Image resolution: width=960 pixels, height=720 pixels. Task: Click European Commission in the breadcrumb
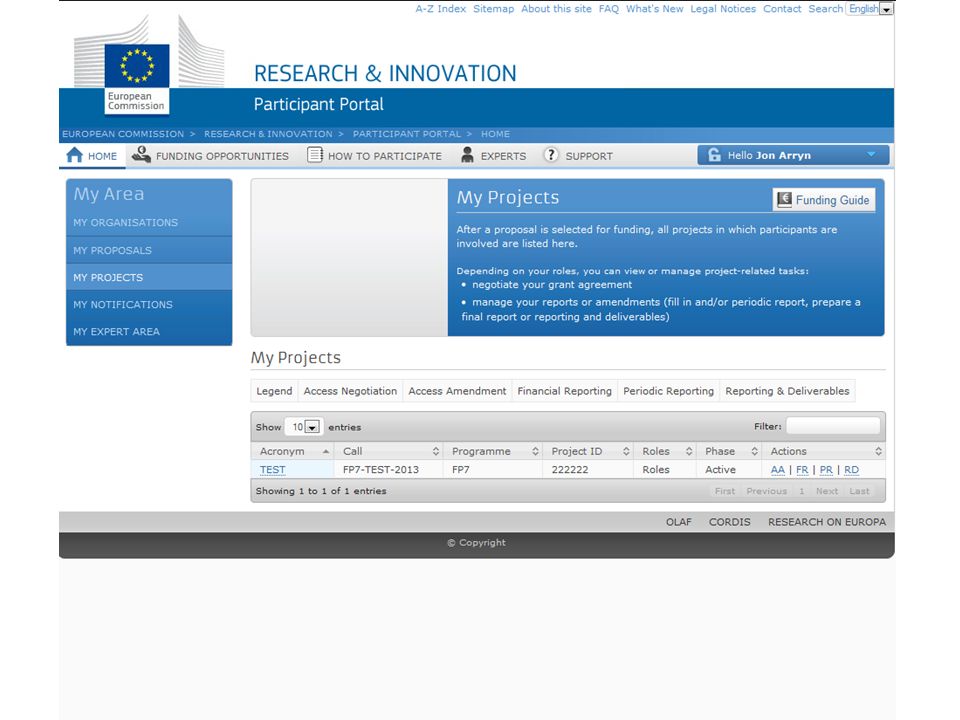click(123, 134)
